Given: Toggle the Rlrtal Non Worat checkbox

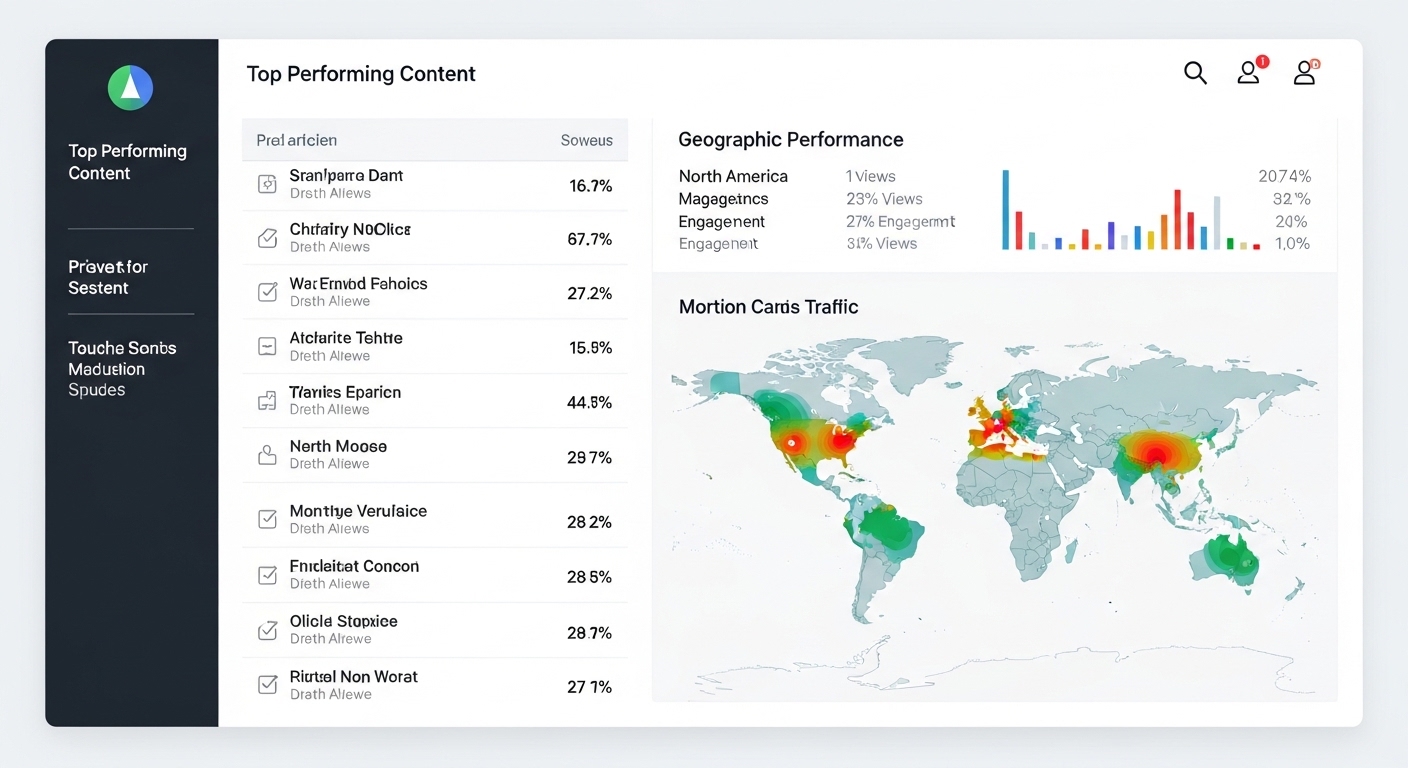Looking at the screenshot, I should (x=267, y=685).
